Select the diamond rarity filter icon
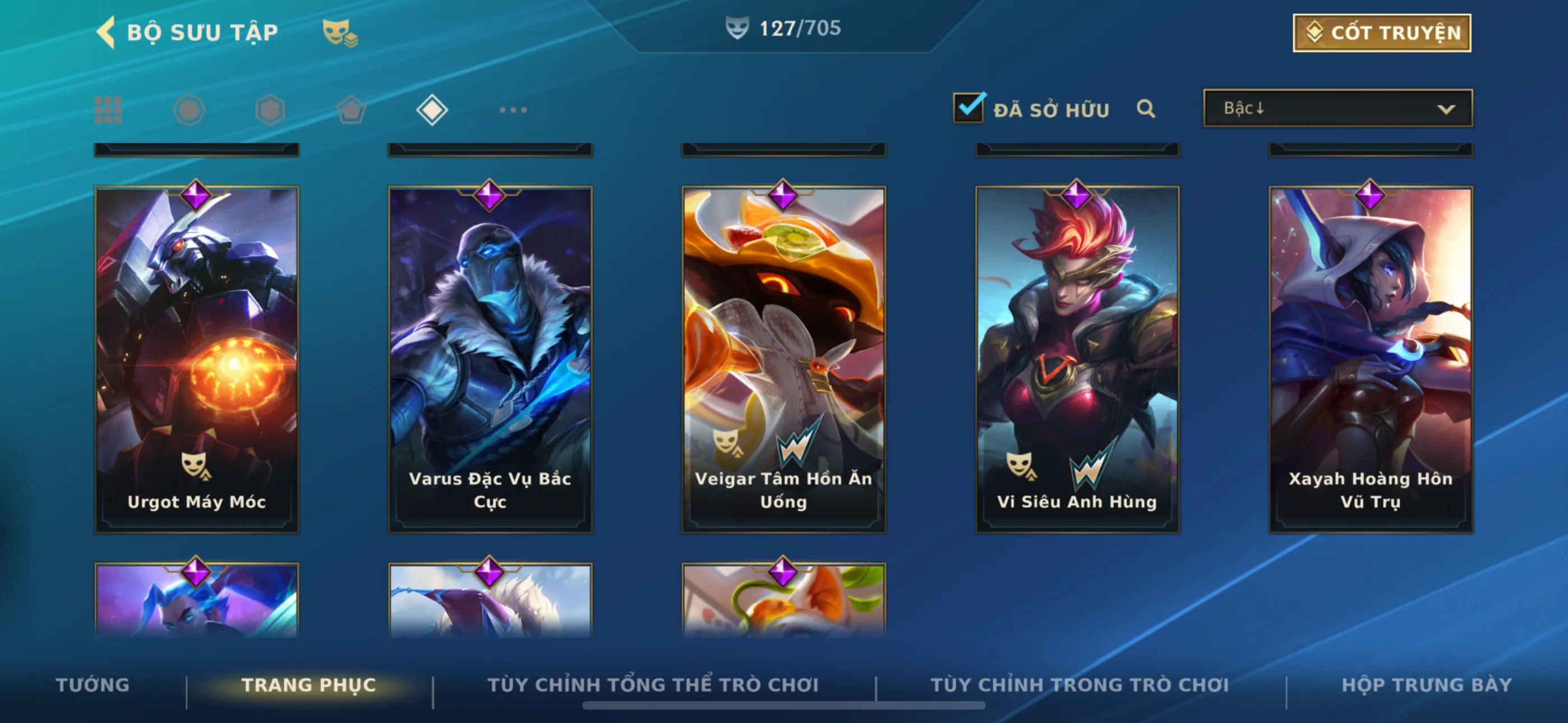 pos(432,110)
